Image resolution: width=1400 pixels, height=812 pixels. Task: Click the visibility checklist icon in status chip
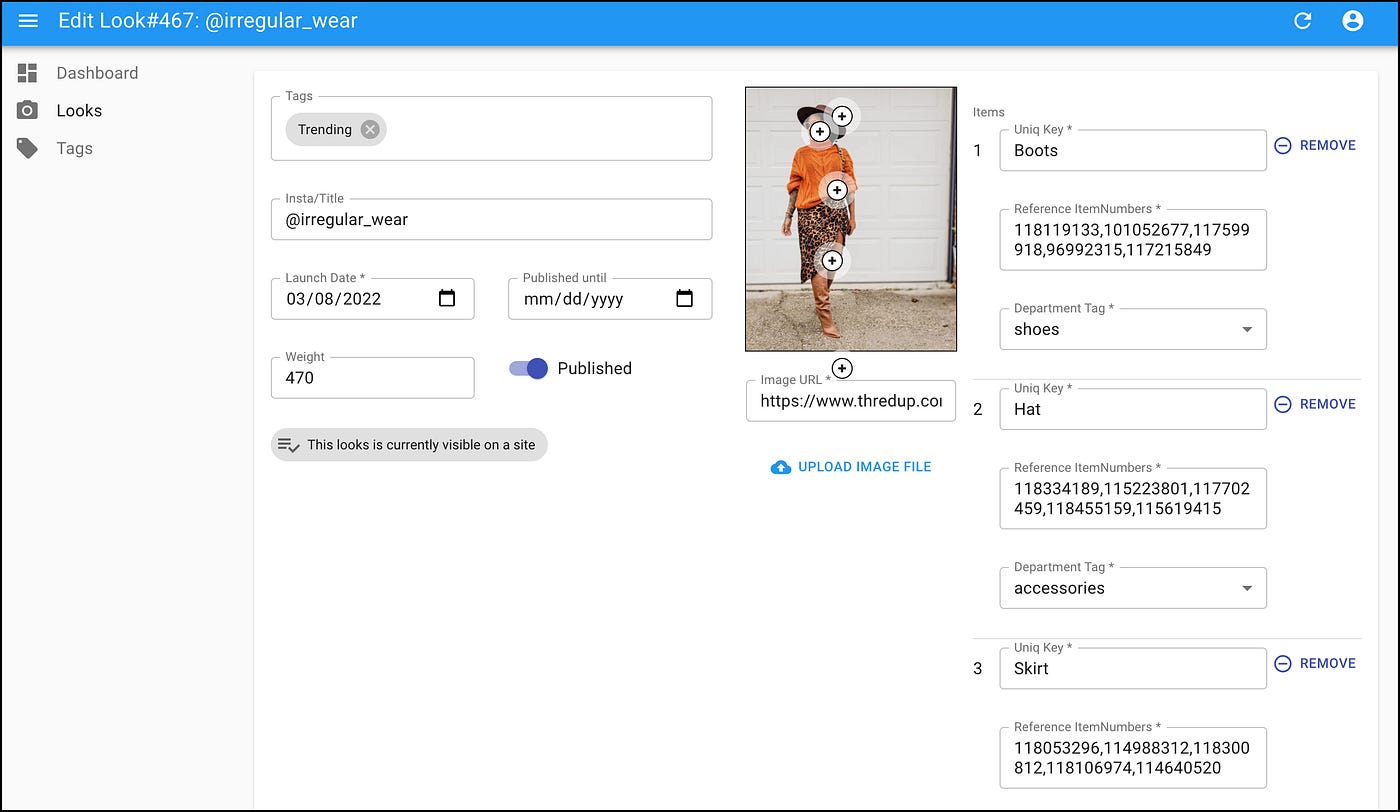288,445
